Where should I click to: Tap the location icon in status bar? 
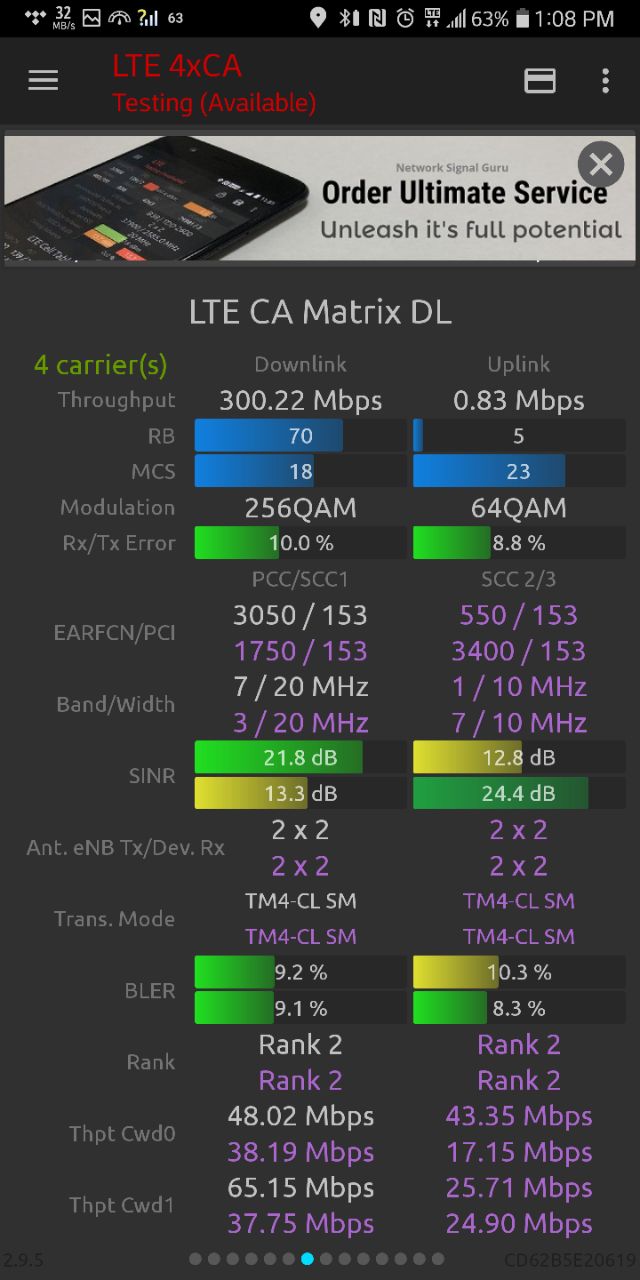tap(318, 18)
